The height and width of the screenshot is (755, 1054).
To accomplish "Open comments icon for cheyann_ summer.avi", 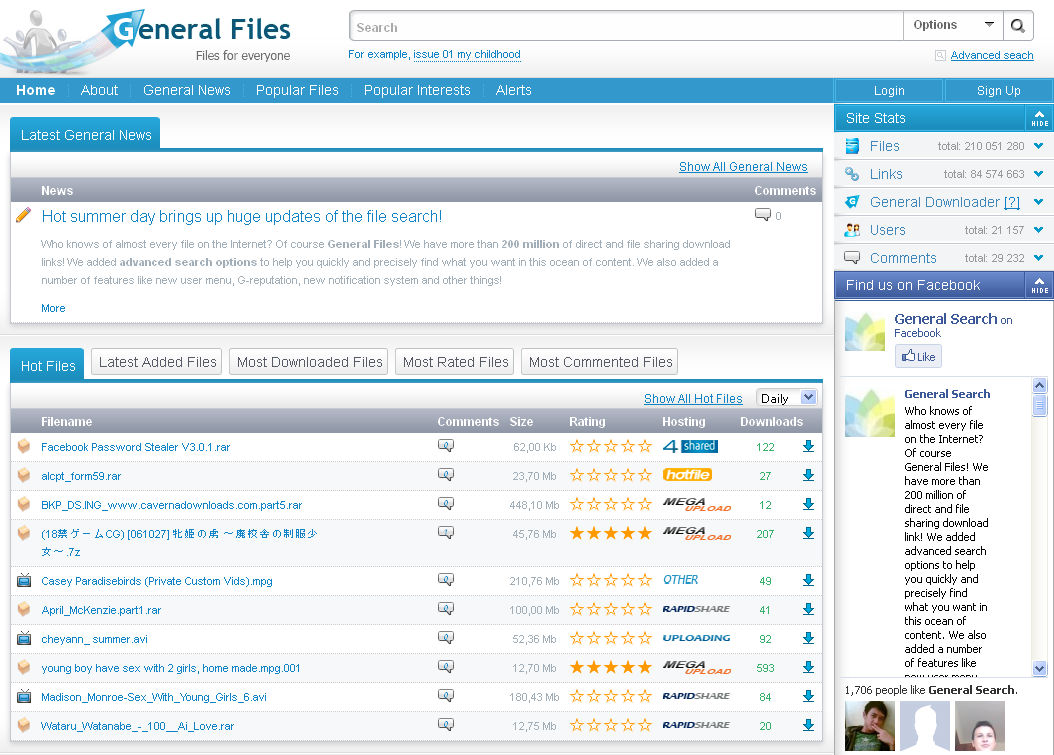I will coord(446,637).
